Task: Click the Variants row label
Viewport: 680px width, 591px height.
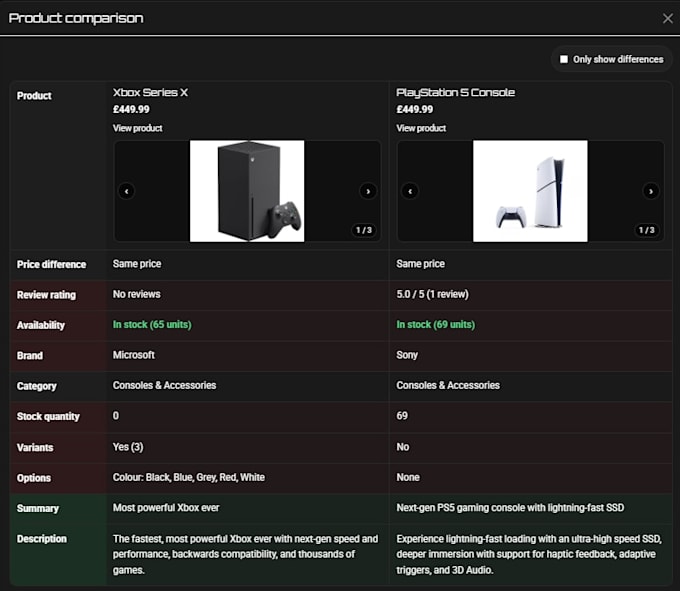Action: tap(35, 447)
